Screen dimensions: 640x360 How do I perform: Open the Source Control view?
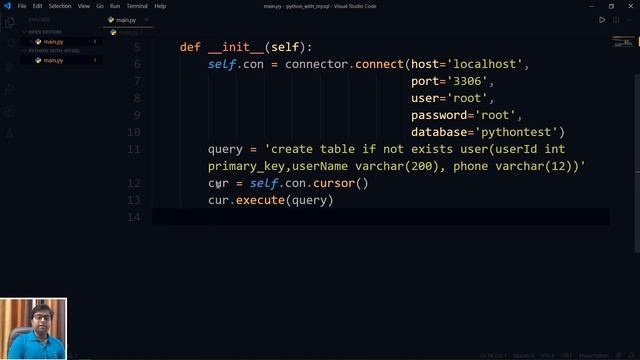[10, 67]
